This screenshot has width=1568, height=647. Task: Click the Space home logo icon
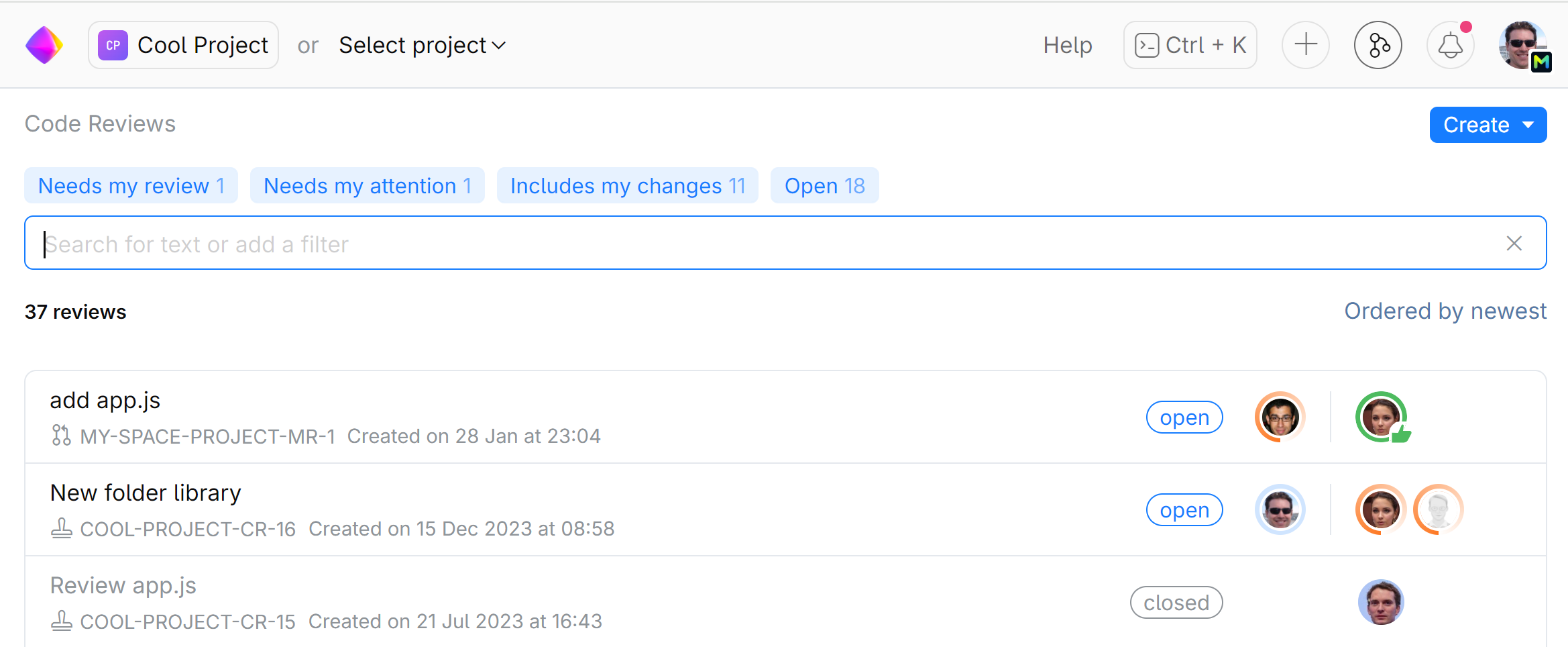click(x=44, y=45)
